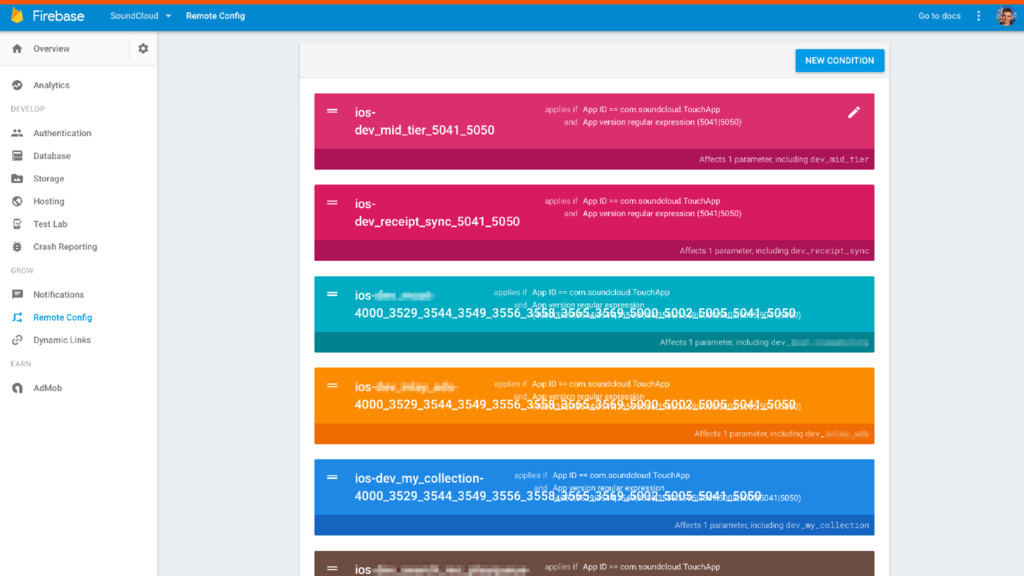Viewport: 1024px width, 576px height.
Task: Click the DEVELOP section label
Action: pos(27,109)
